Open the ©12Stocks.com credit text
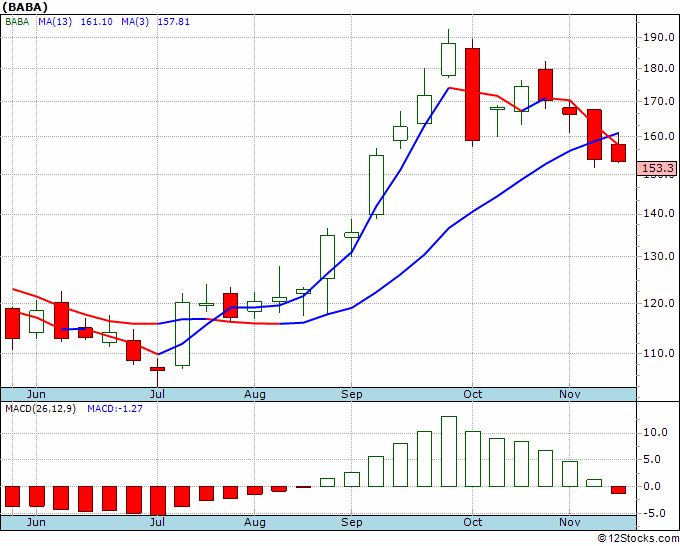 click(638, 539)
